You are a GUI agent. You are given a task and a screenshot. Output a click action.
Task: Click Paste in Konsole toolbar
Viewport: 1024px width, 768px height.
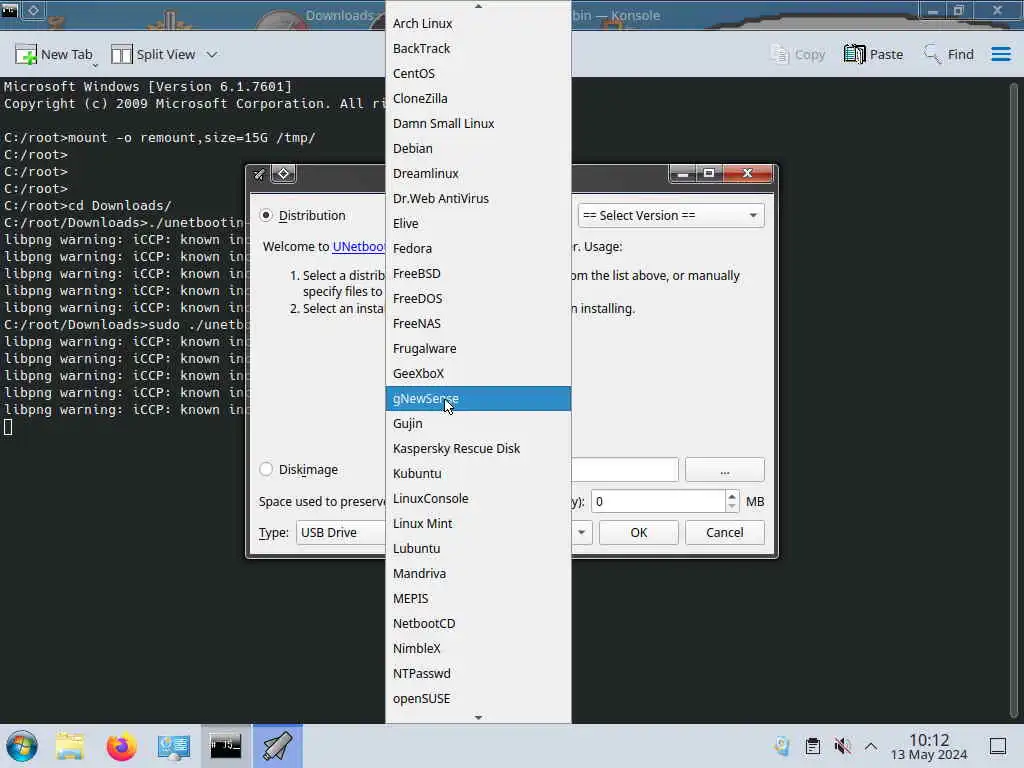(873, 54)
